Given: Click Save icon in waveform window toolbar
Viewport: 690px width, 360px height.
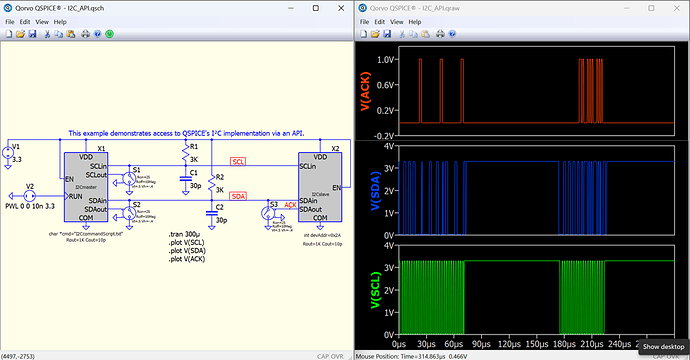Looking at the screenshot, I should [387, 34].
